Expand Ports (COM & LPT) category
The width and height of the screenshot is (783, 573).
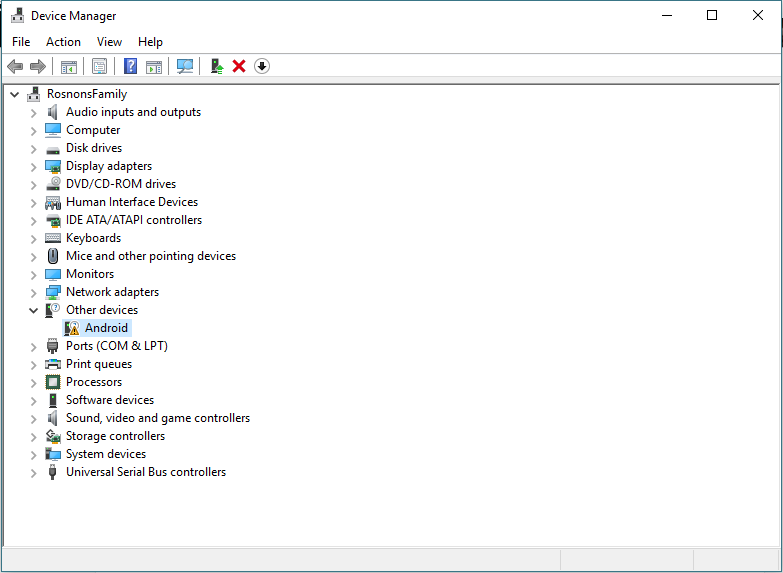[33, 347]
